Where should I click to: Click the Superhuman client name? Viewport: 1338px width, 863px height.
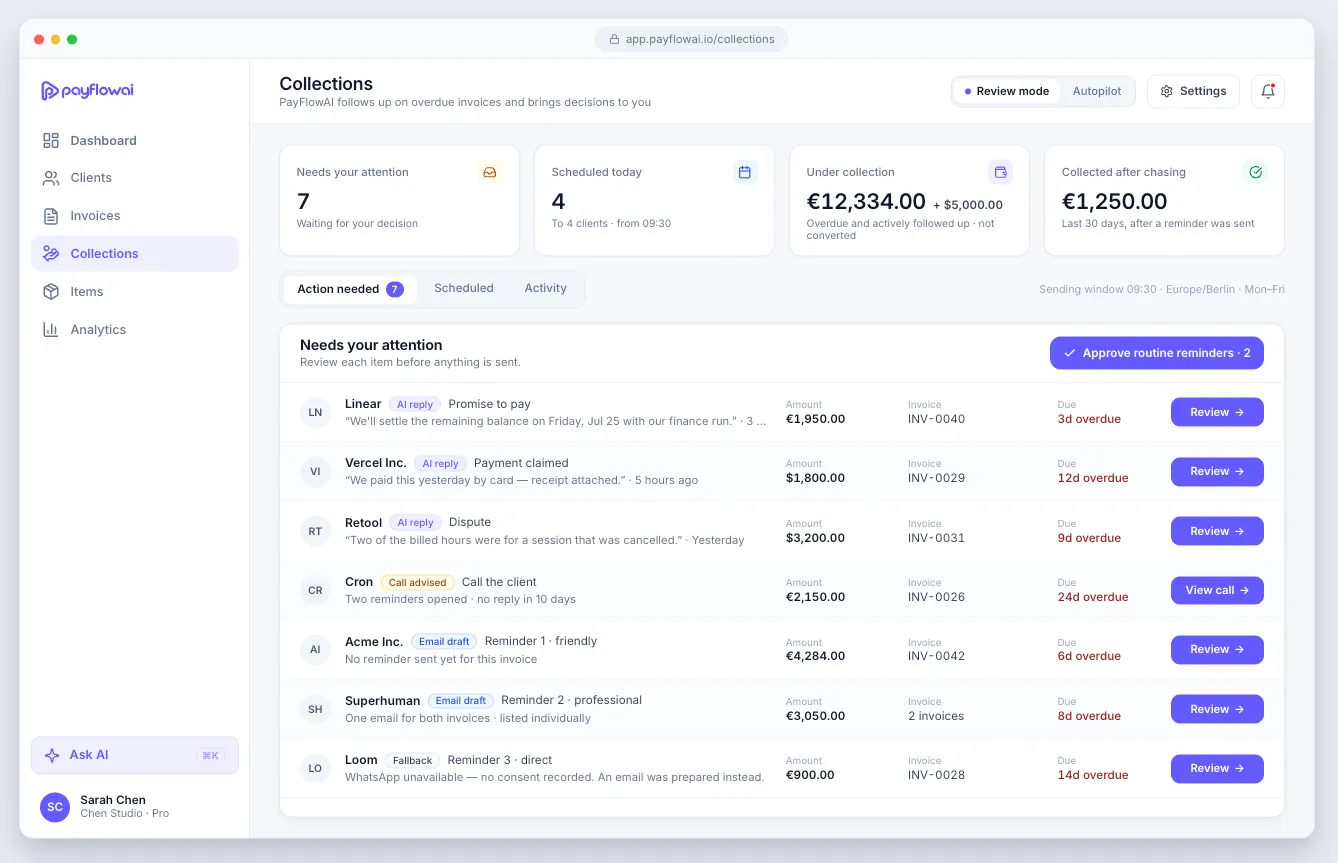(382, 701)
